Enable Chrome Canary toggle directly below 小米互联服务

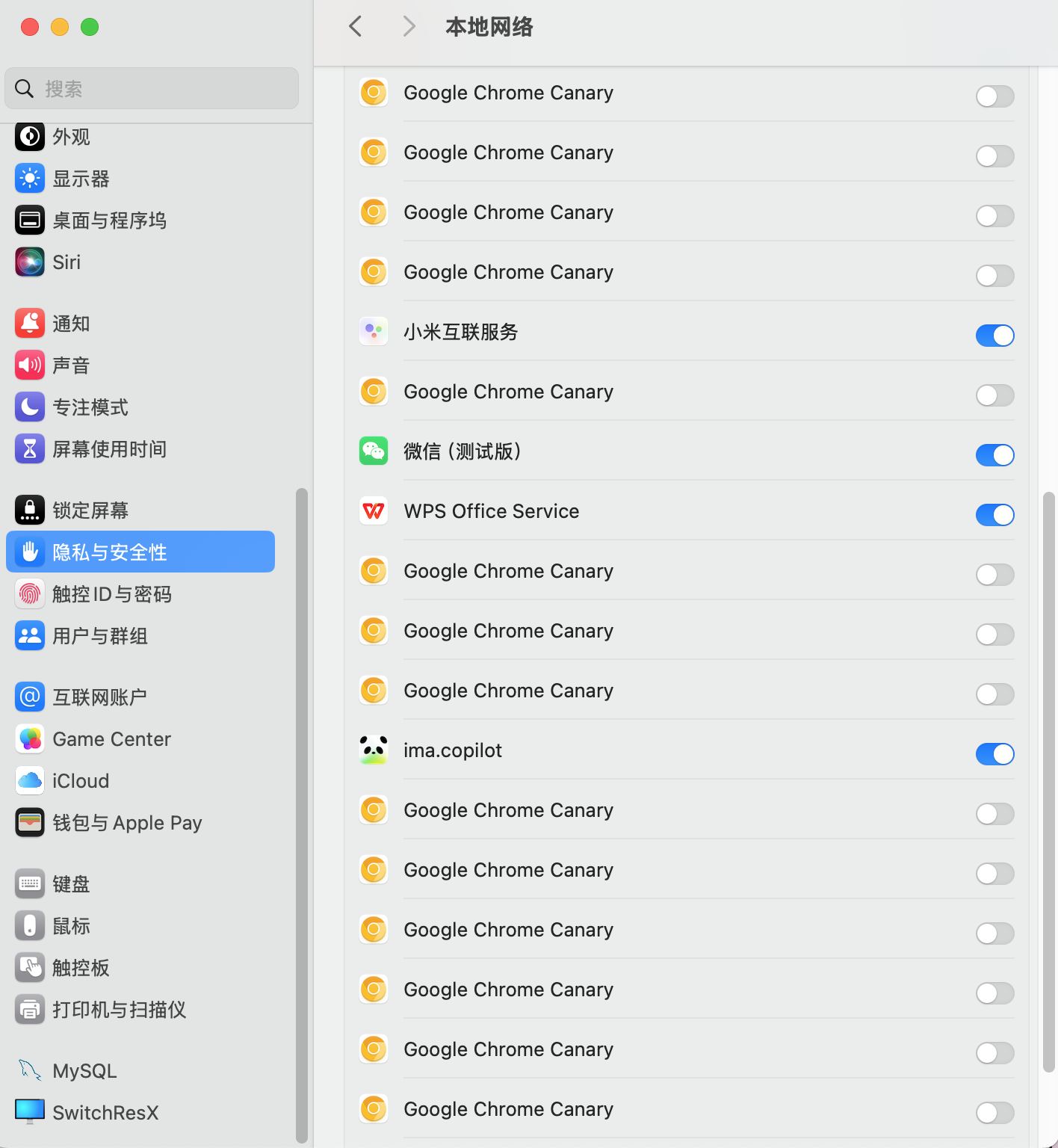coord(994,395)
